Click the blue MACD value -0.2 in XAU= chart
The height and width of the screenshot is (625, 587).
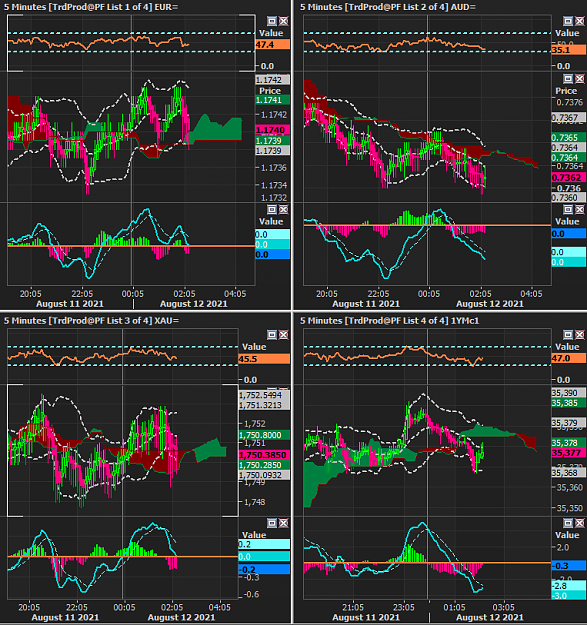pos(264,570)
